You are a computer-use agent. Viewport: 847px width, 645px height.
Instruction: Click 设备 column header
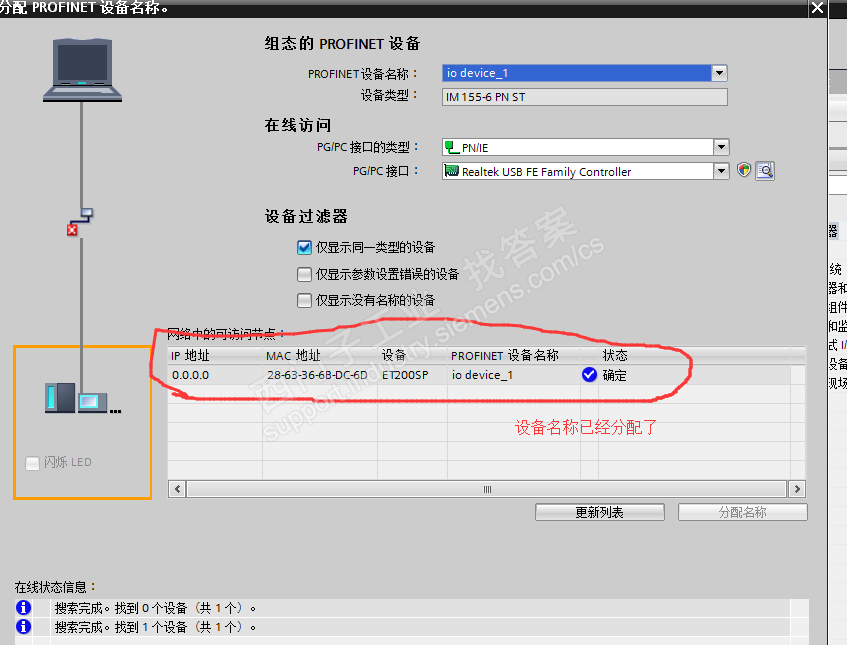coord(412,355)
